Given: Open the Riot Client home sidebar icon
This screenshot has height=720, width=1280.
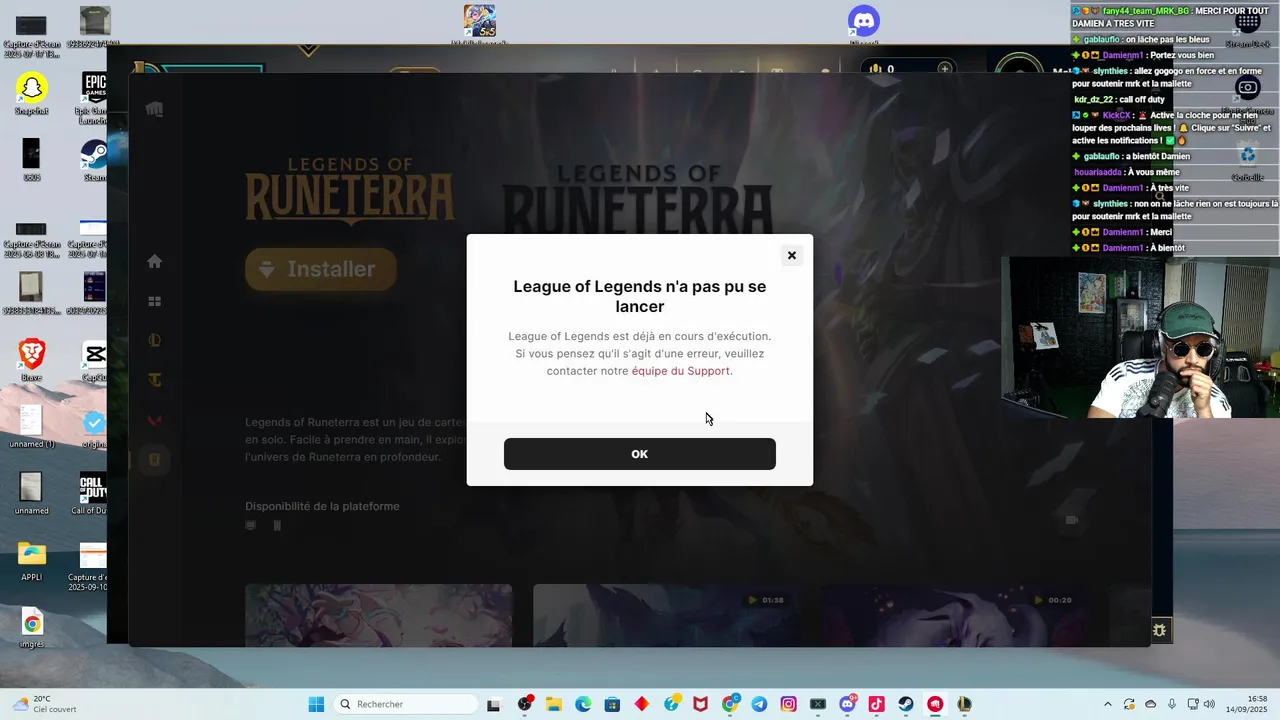Looking at the screenshot, I should [x=154, y=262].
